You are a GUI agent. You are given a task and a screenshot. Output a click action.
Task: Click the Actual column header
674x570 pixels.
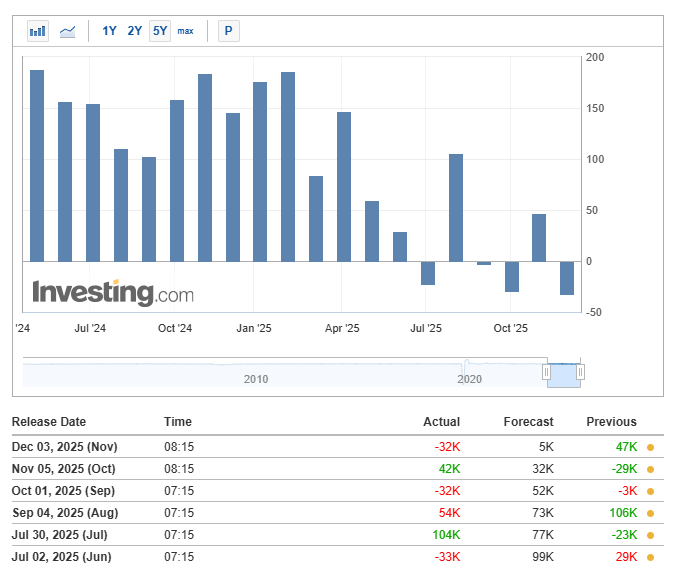441,422
